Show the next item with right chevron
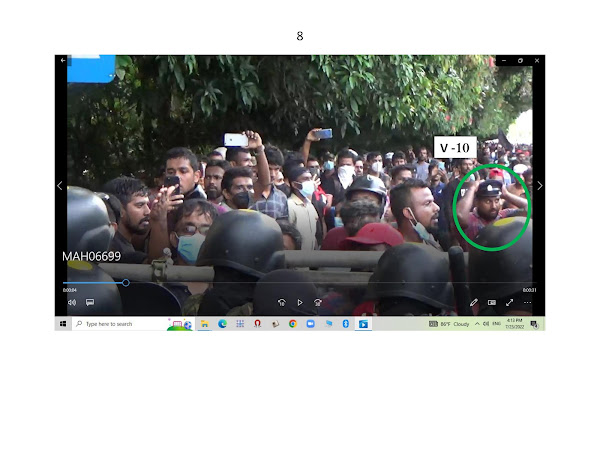The image size is (600, 464). coord(540,186)
